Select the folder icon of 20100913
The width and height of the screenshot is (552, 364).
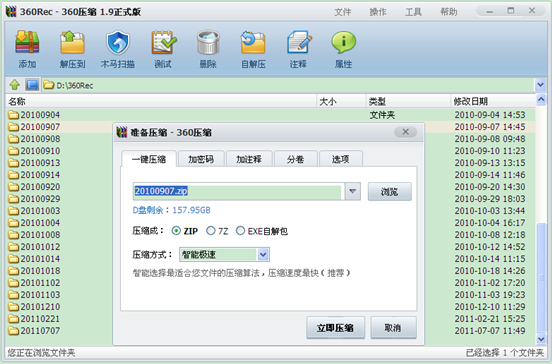coord(13,163)
